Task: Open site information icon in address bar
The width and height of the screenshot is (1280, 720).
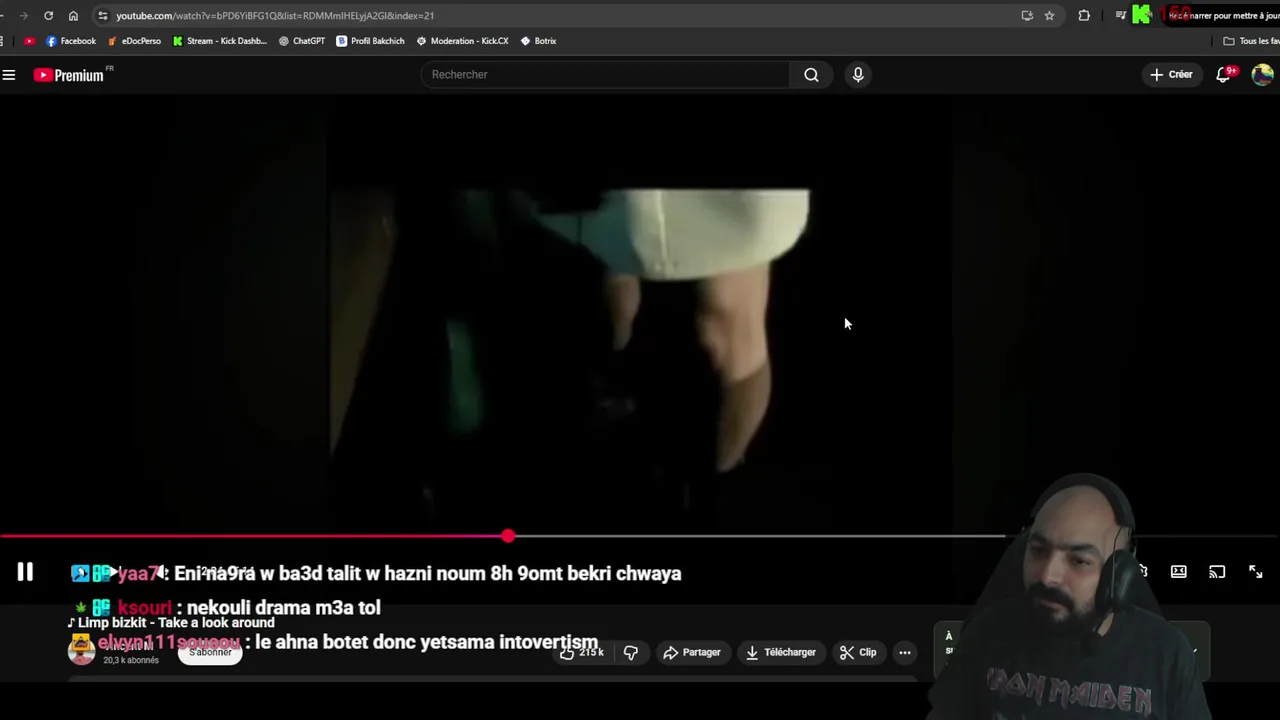Action: pos(102,16)
